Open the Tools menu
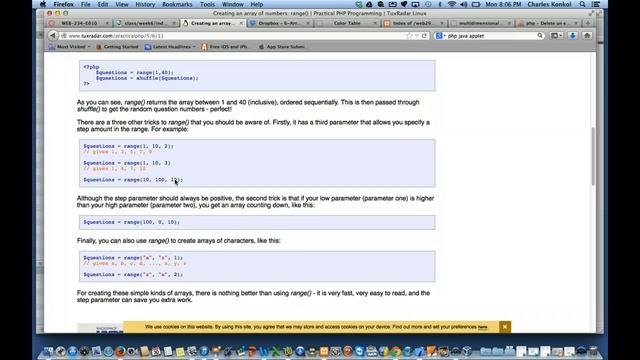Viewport: 640px width, 360px height. tap(207, 4)
